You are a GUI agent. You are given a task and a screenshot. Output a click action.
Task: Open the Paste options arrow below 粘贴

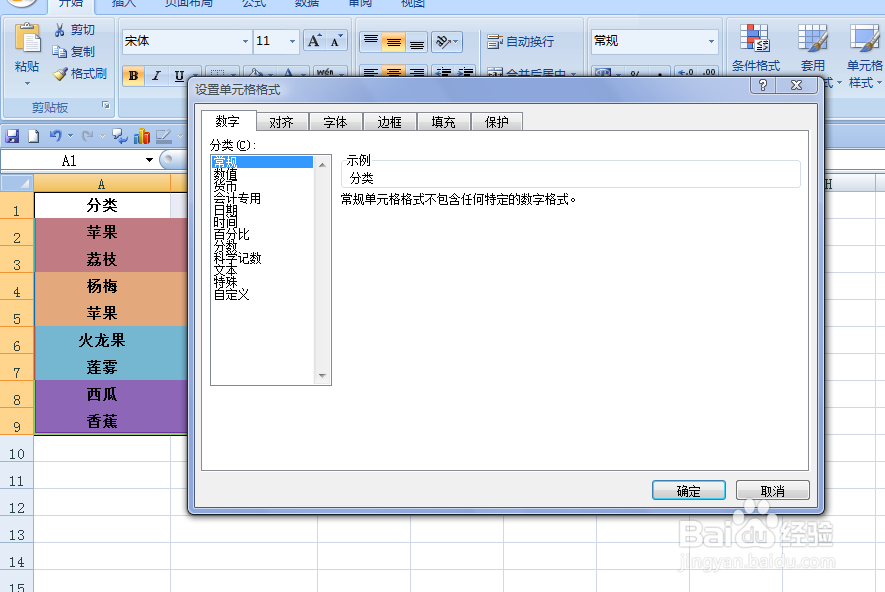27,84
